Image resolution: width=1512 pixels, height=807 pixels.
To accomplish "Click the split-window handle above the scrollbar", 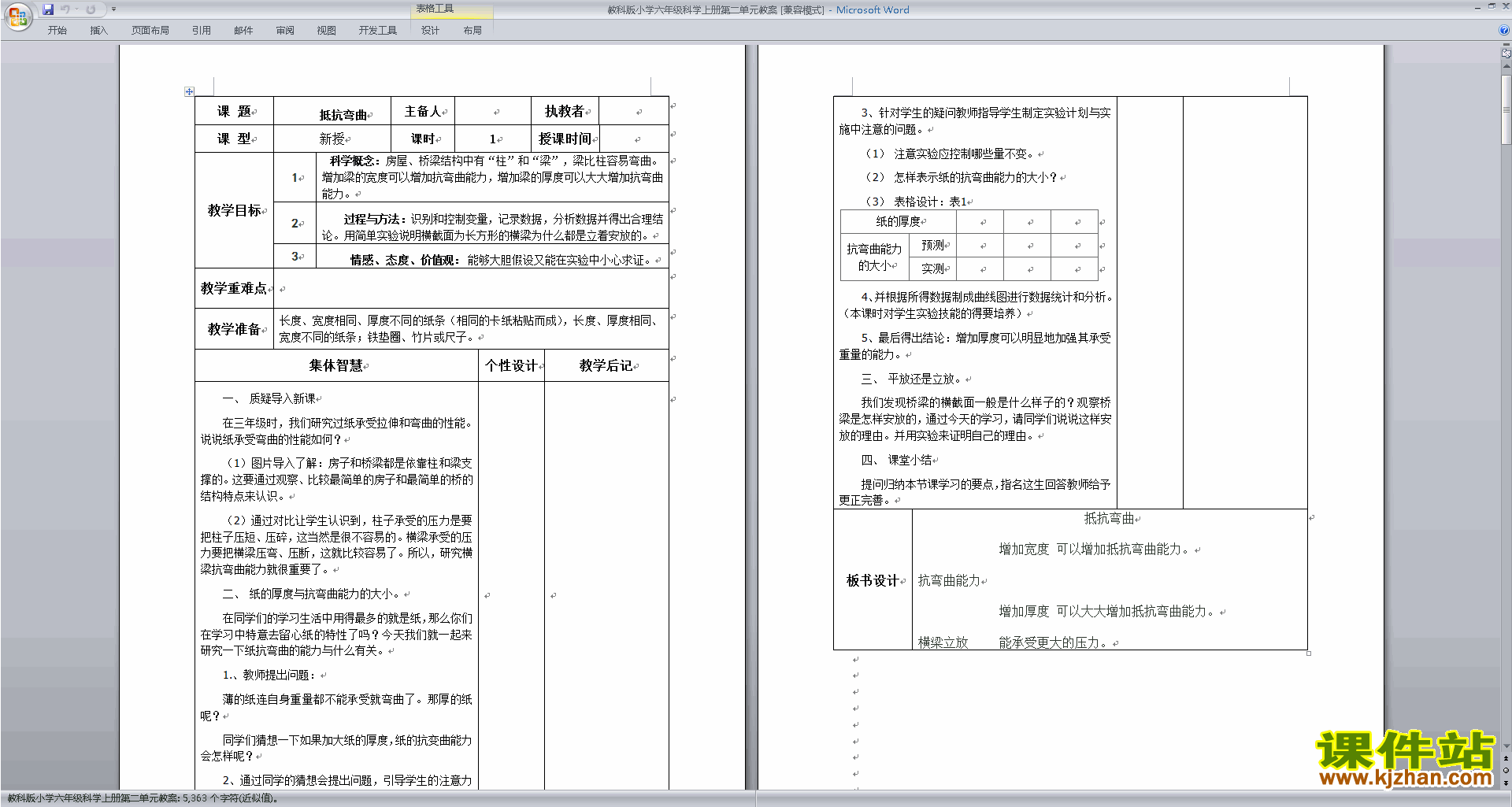I will pos(1506,46).
